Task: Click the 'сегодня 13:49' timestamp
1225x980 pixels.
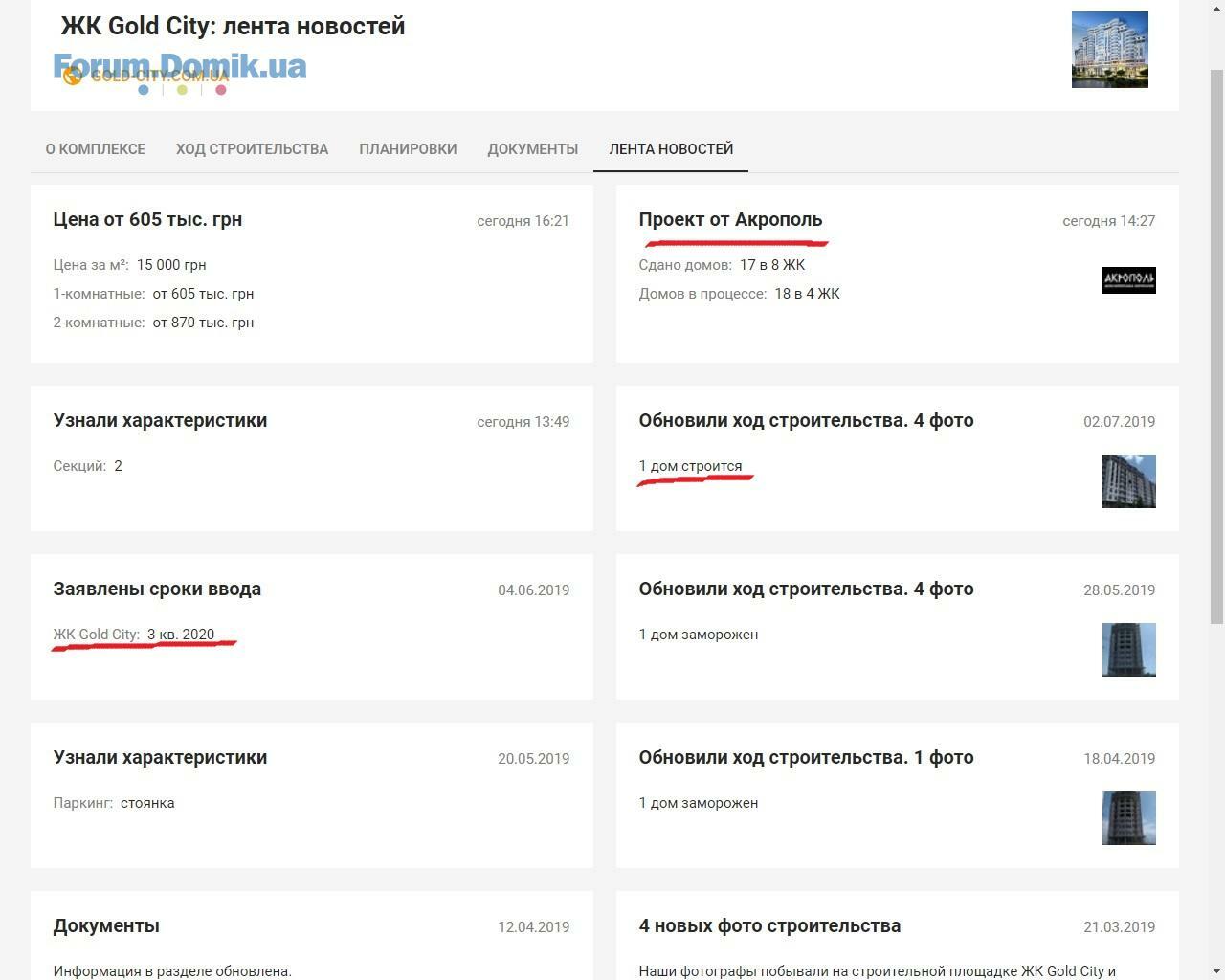Action: (x=523, y=422)
